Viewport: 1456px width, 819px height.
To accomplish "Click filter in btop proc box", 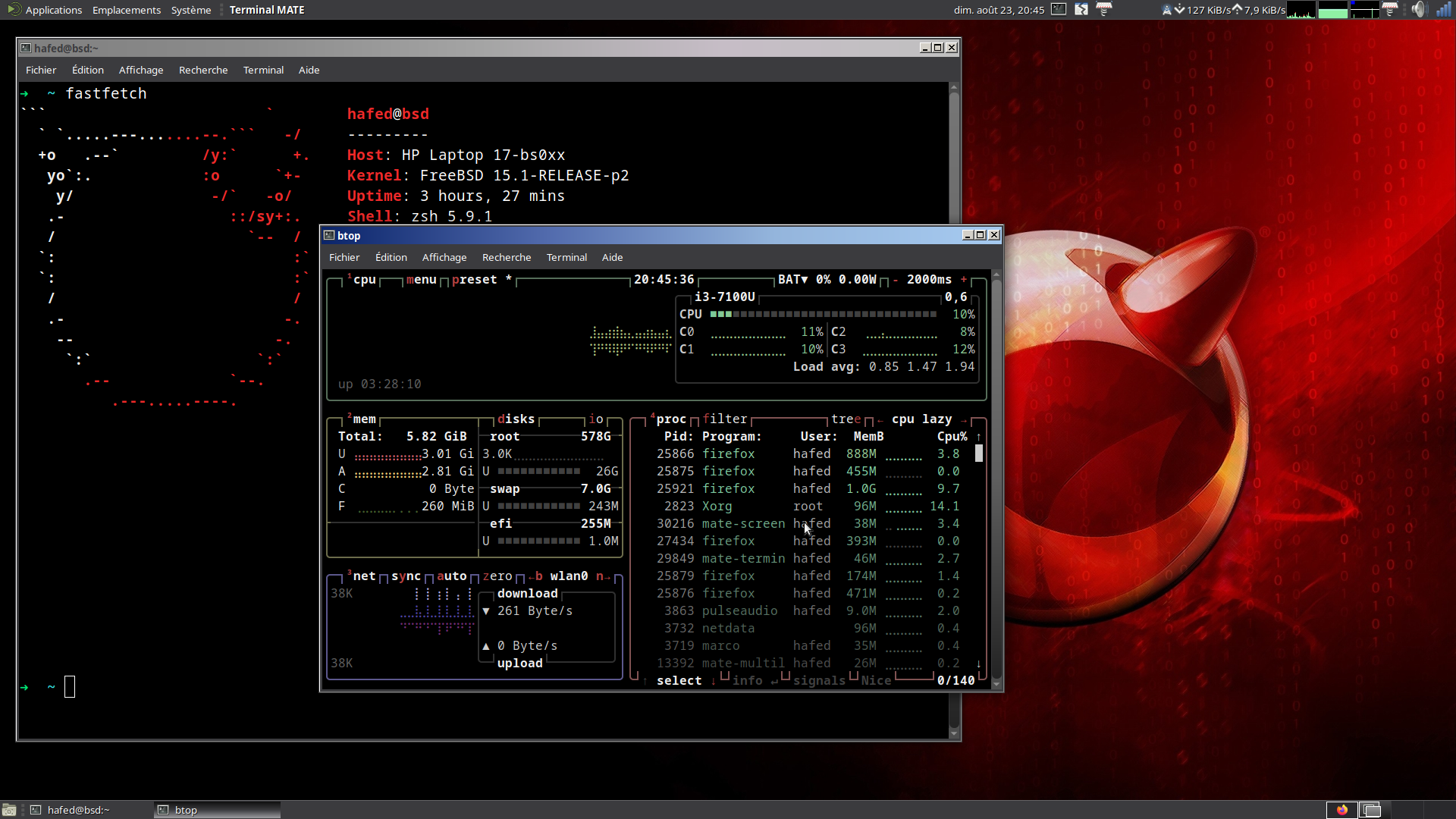I will (725, 419).
